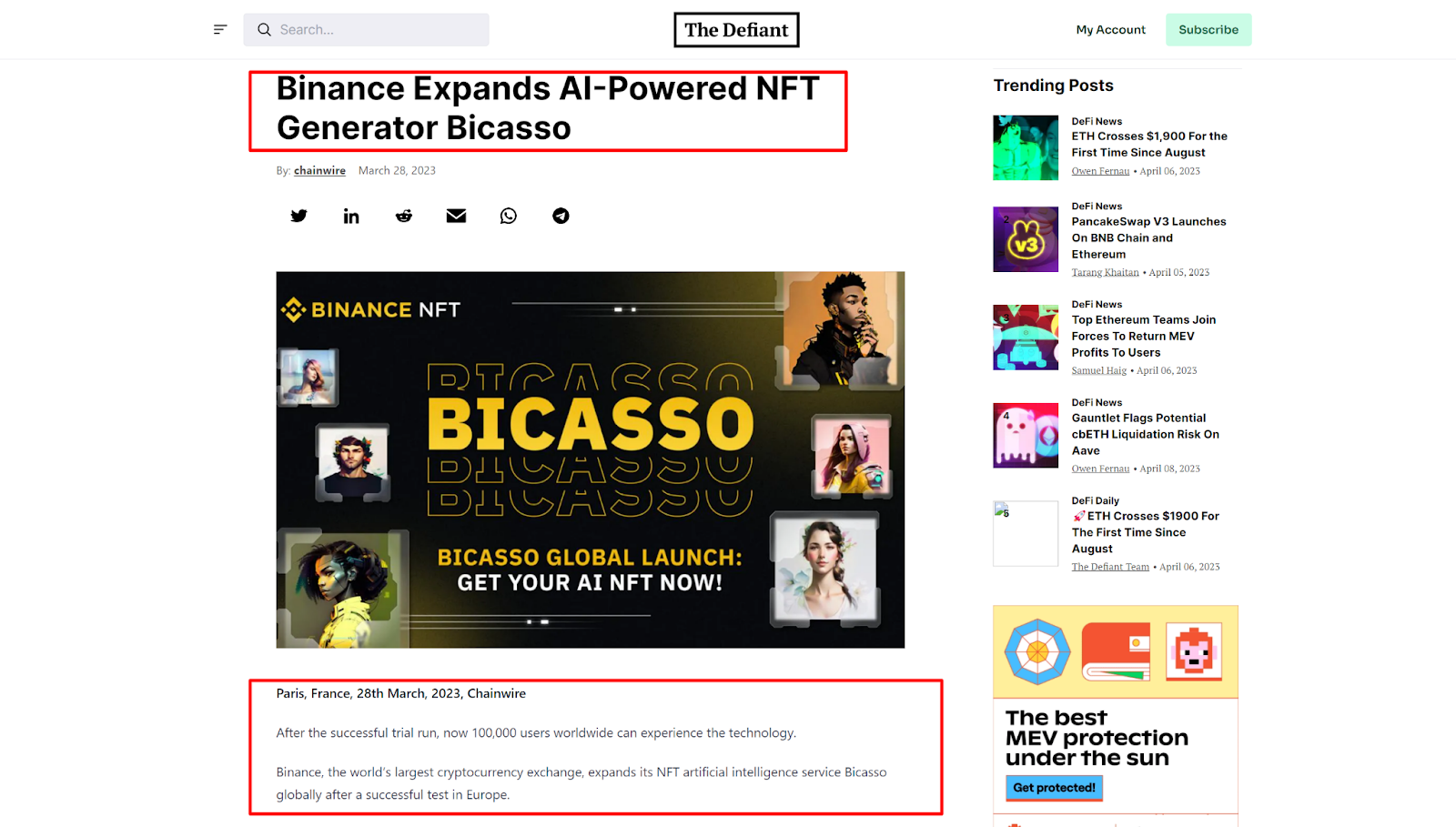Click the 'April 08, 2023' post date

[x=1170, y=469]
